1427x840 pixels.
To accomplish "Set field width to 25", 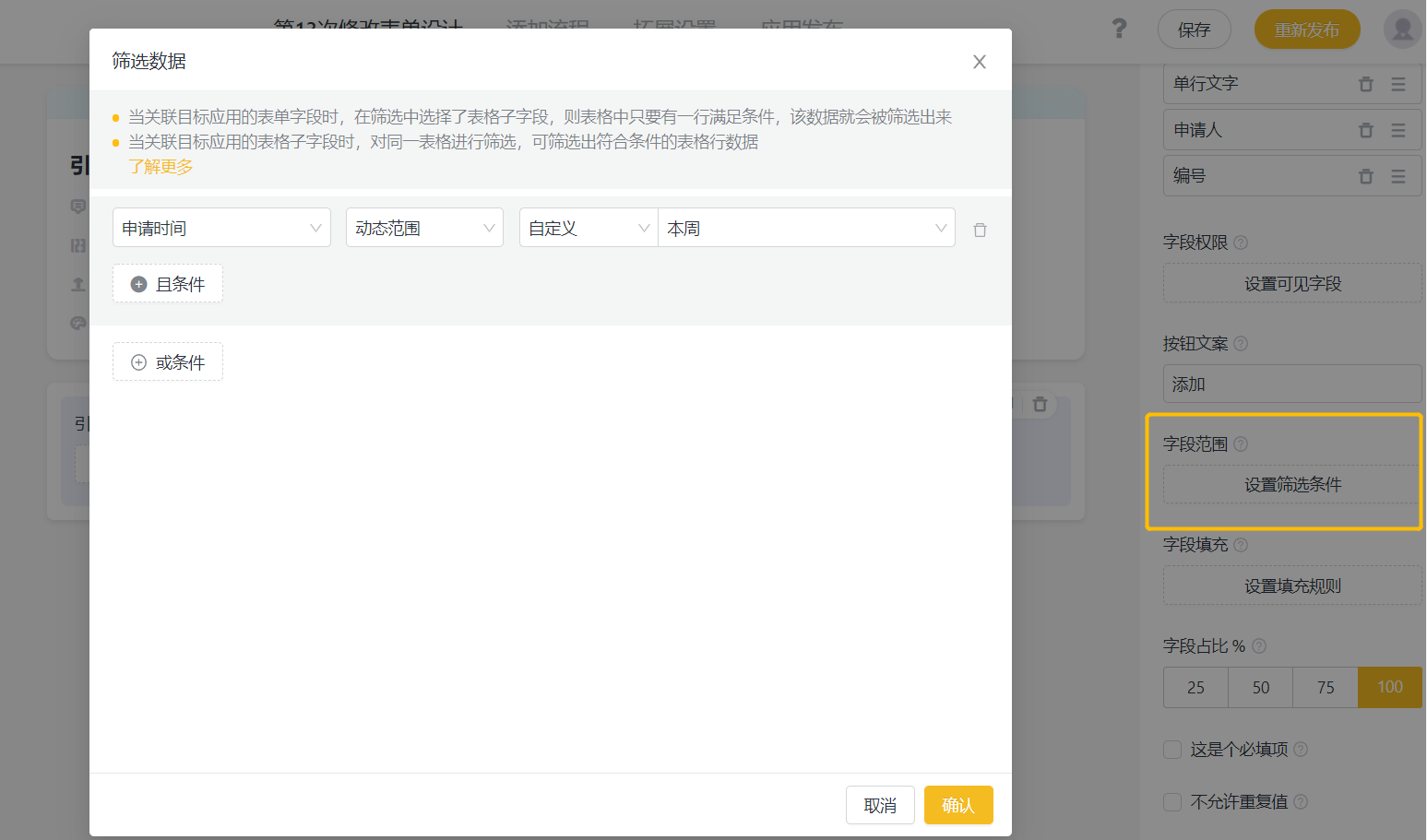I will pos(1195,687).
